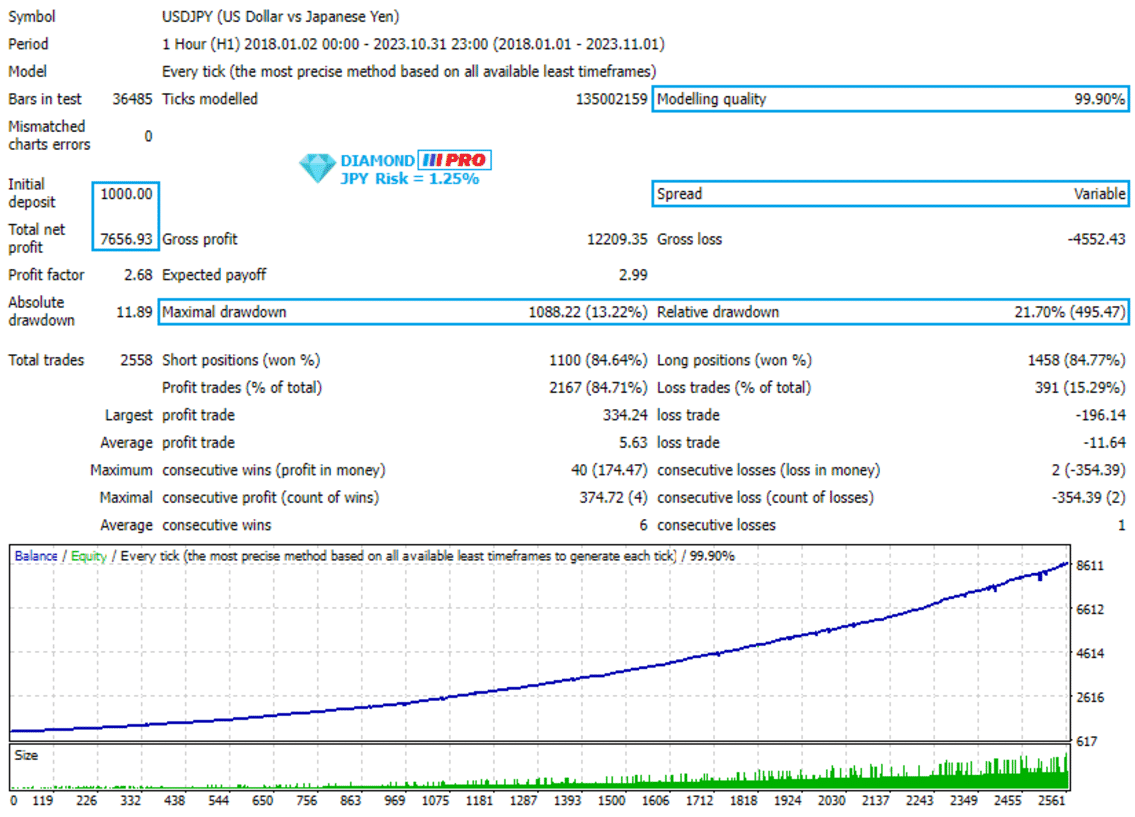Click the Spread 'Variable' value
The image size is (1135, 817).
1099,194
